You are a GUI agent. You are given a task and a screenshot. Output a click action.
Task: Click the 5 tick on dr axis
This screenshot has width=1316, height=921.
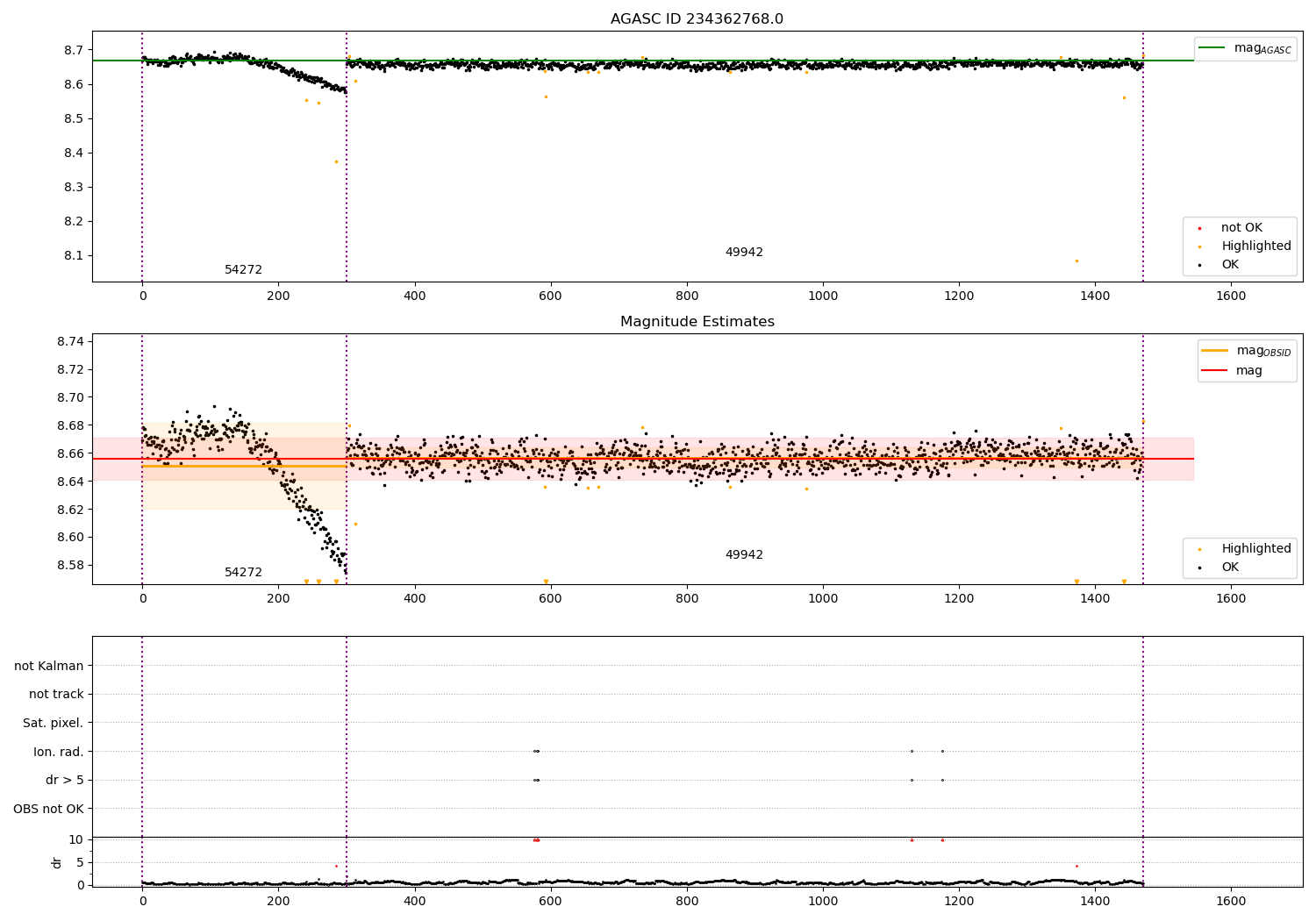(x=80, y=862)
